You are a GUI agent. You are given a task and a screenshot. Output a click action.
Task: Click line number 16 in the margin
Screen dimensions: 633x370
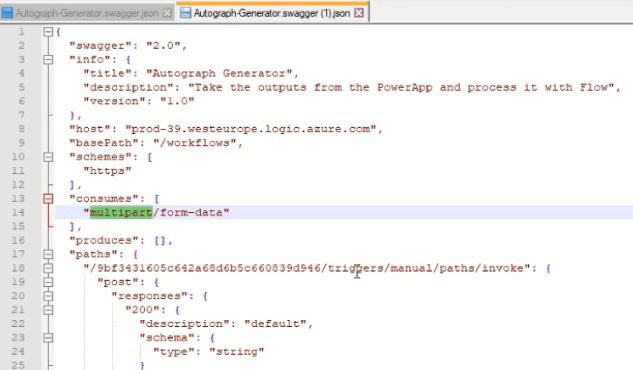(x=18, y=240)
